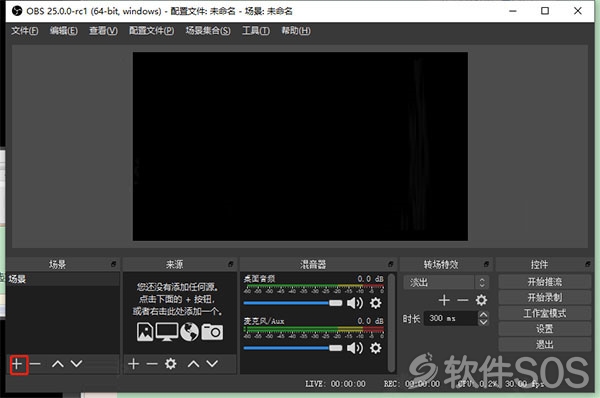The width and height of the screenshot is (600, 398).
Task: Click the browser globe source icon
Action: (x=189, y=332)
